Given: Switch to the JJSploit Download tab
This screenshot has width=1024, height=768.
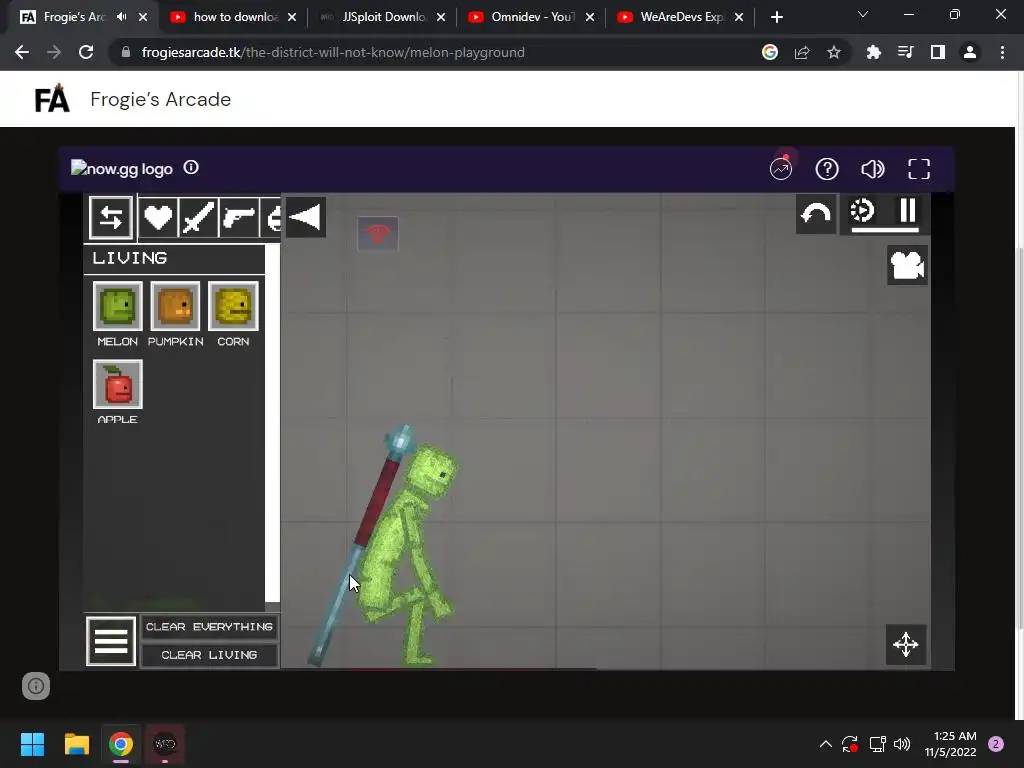Looking at the screenshot, I should coord(377,17).
